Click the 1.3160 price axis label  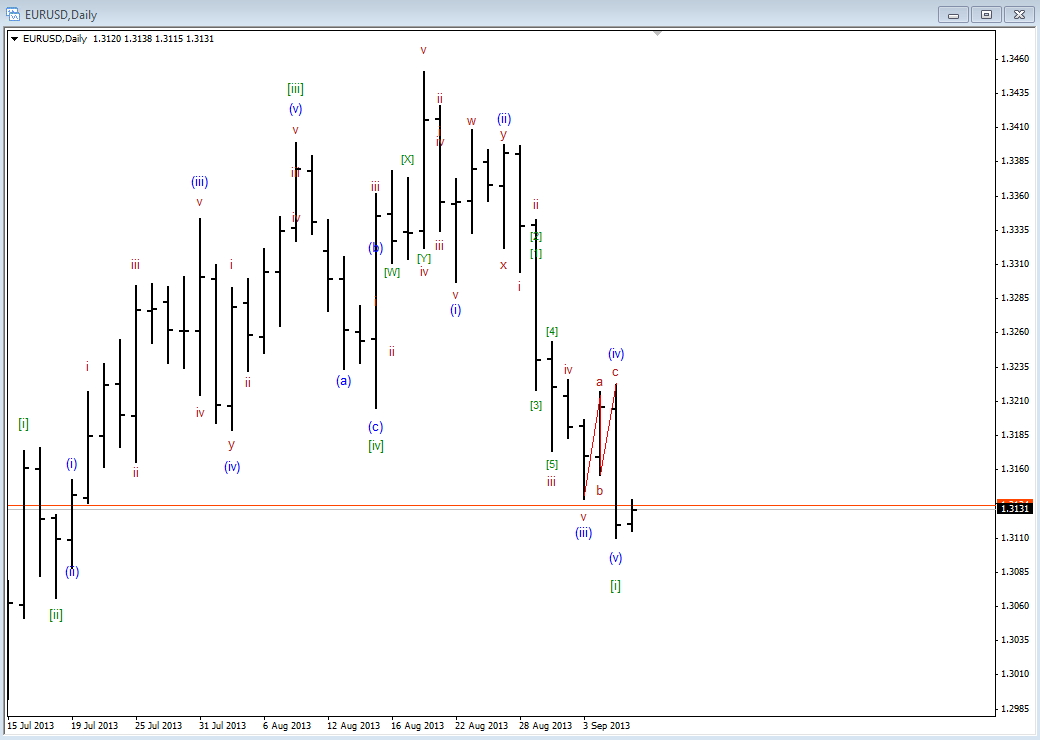coord(1015,469)
